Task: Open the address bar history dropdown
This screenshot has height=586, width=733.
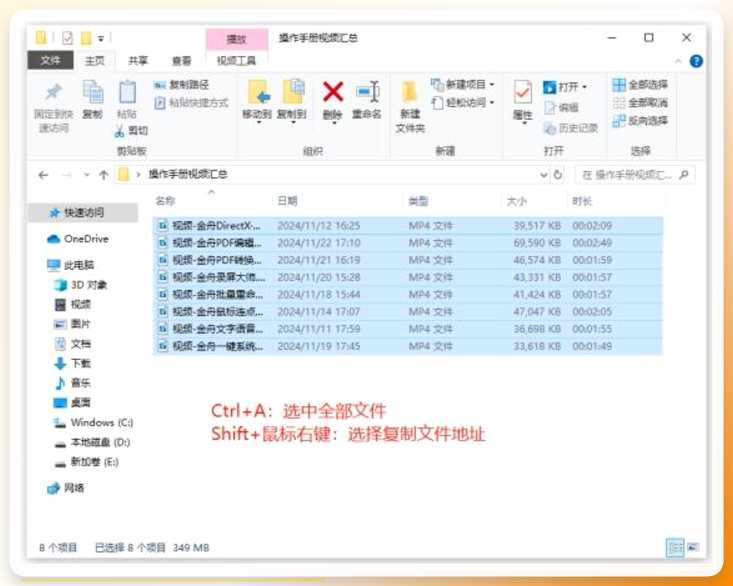Action: tap(544, 175)
